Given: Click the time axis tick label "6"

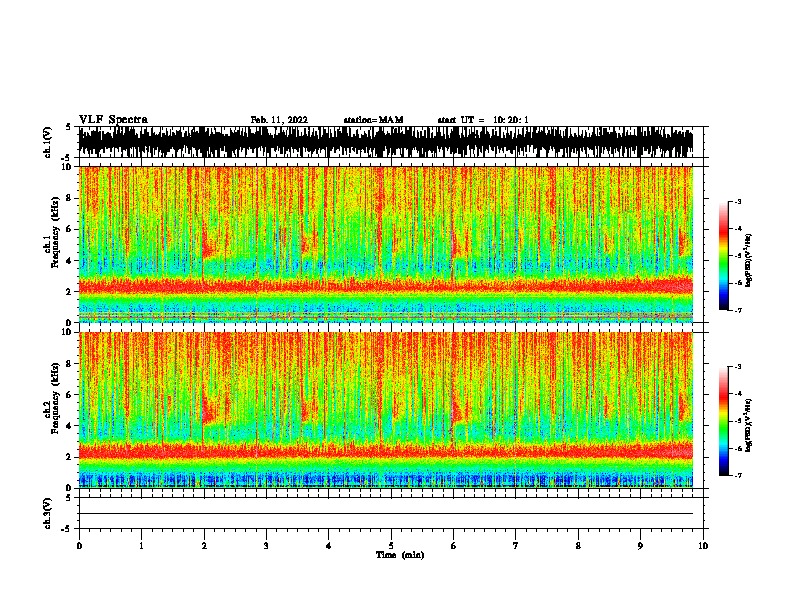Looking at the screenshot, I should coord(454,546).
